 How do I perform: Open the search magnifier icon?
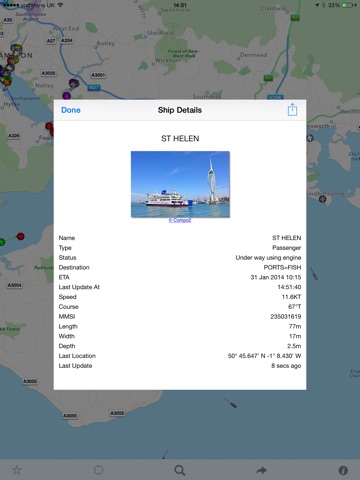(x=180, y=470)
